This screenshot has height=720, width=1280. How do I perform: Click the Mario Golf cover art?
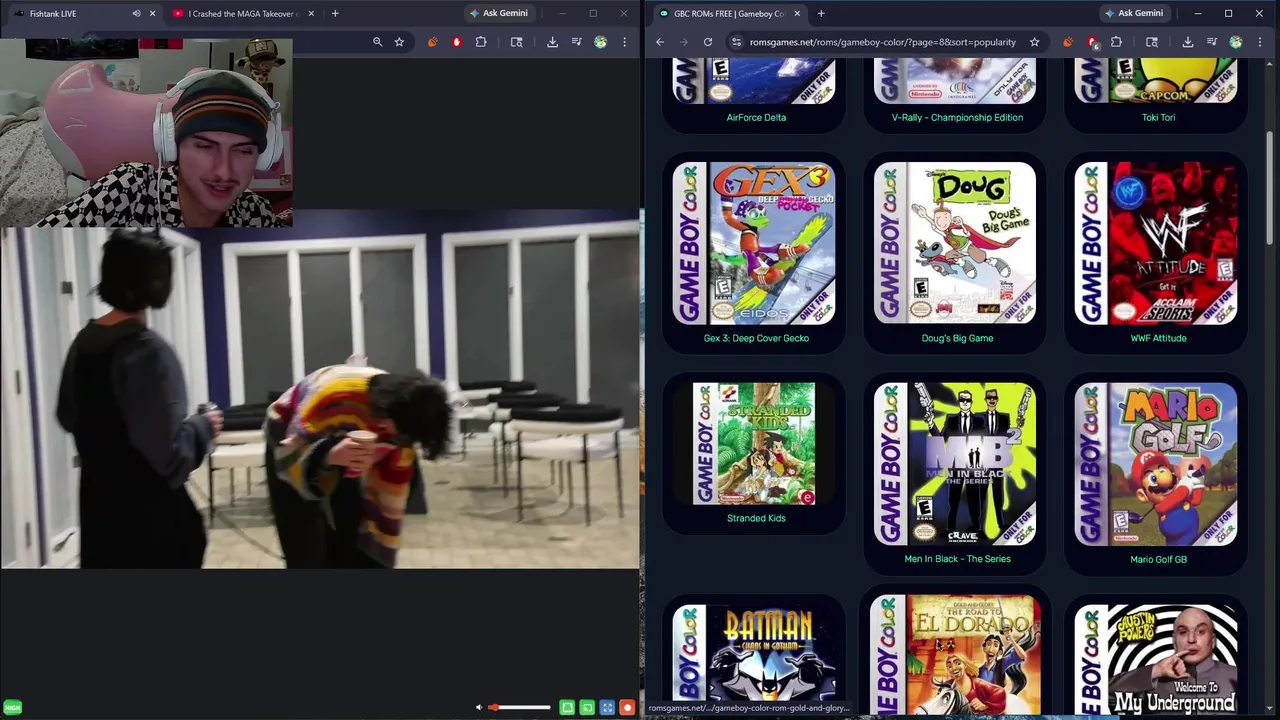1156,464
